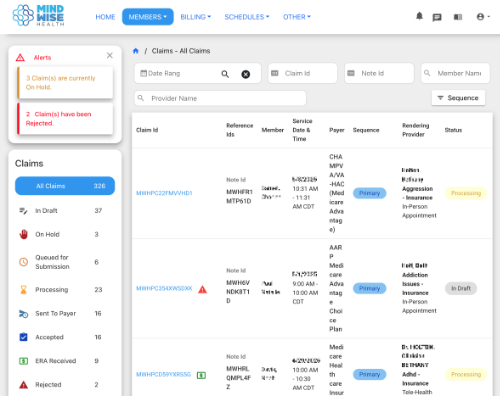Screen dimensions: 500x396
Task: Click the Sequence filter button
Action: pyautogui.click(x=458, y=98)
